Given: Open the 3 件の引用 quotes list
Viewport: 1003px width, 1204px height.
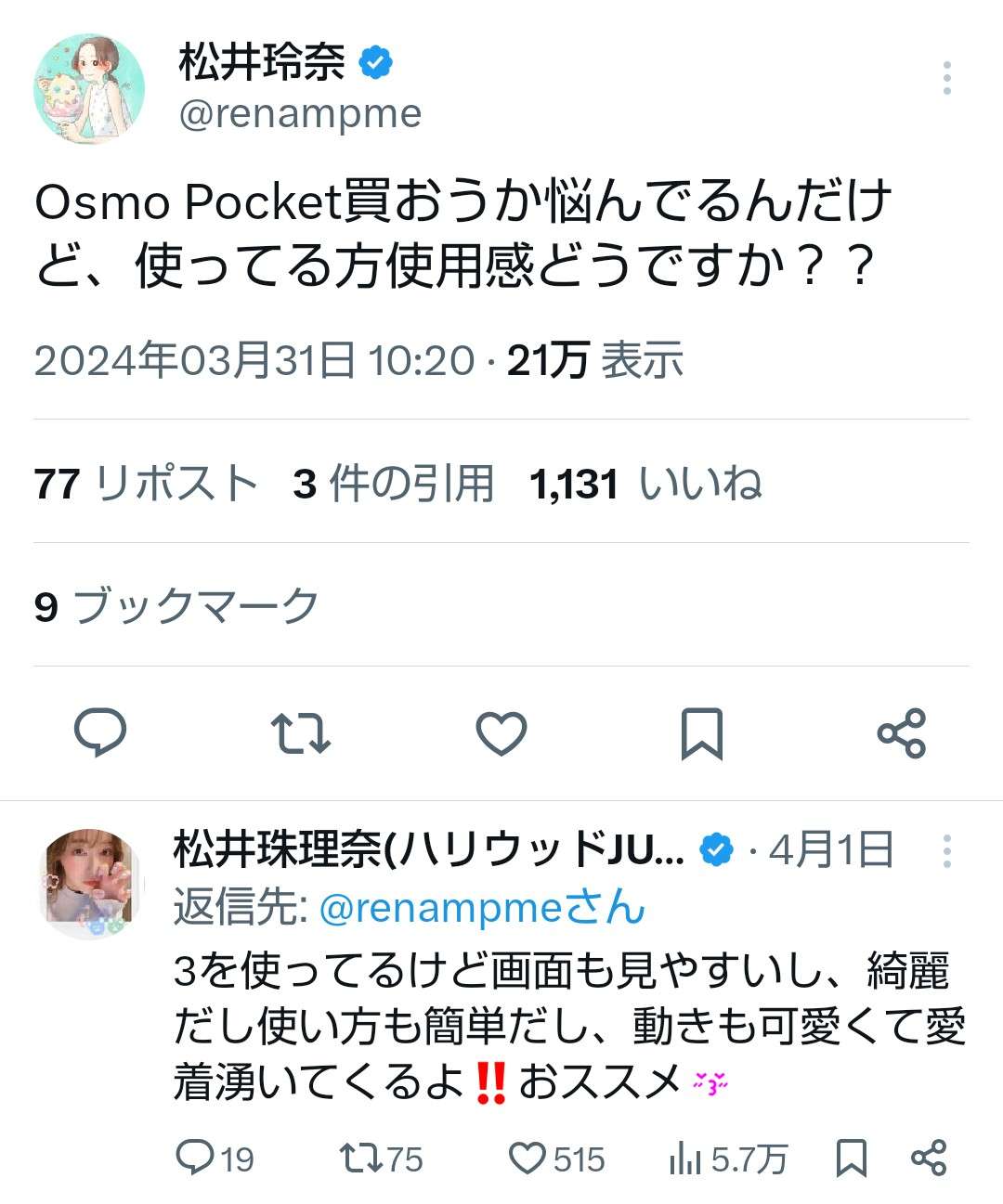Looking at the screenshot, I should point(393,484).
